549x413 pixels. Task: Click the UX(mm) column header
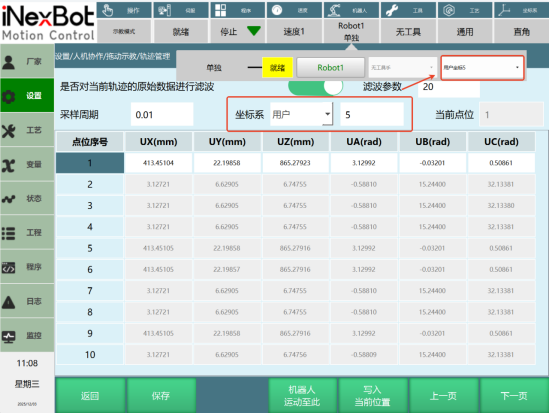158,142
